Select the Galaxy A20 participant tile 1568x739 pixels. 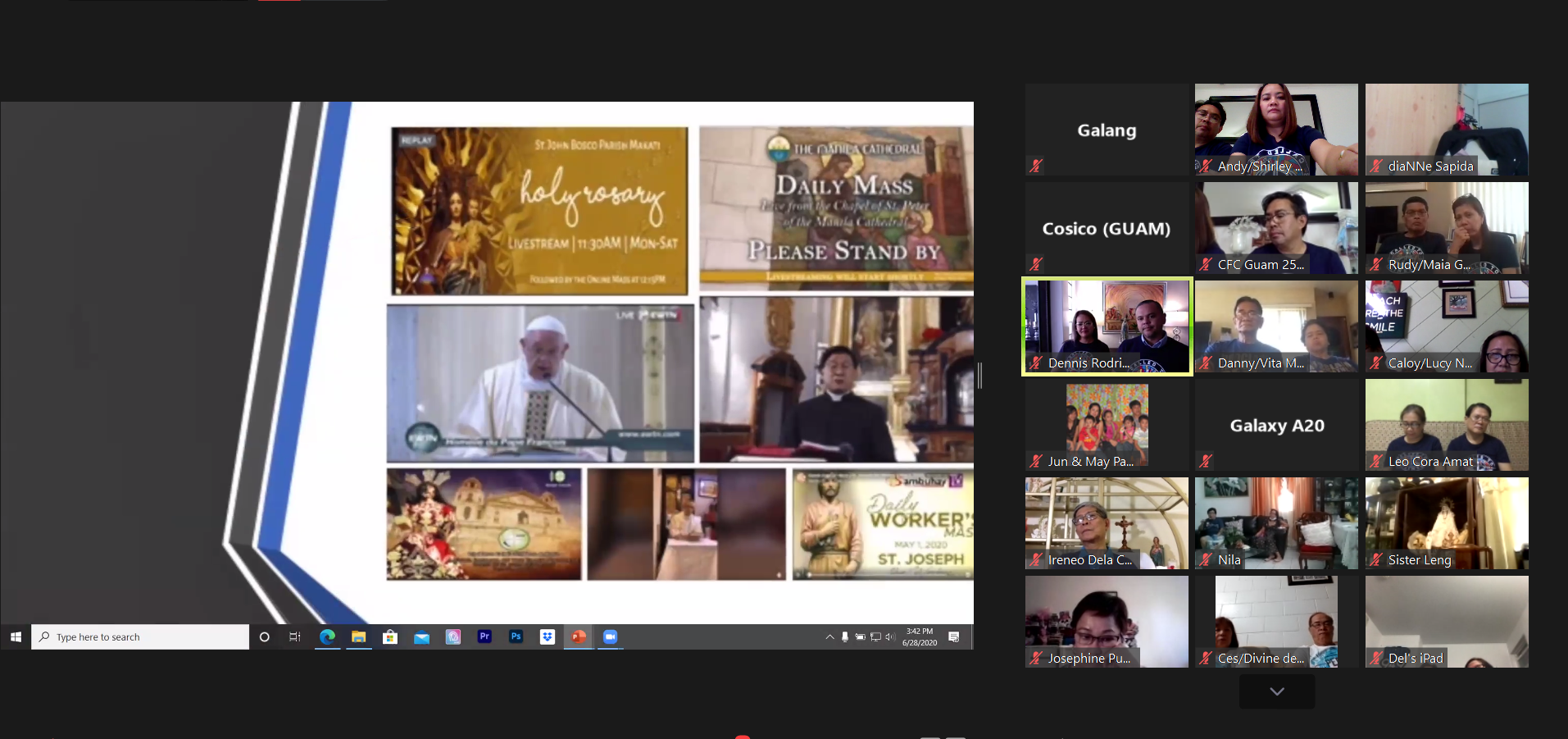pyautogui.click(x=1276, y=425)
